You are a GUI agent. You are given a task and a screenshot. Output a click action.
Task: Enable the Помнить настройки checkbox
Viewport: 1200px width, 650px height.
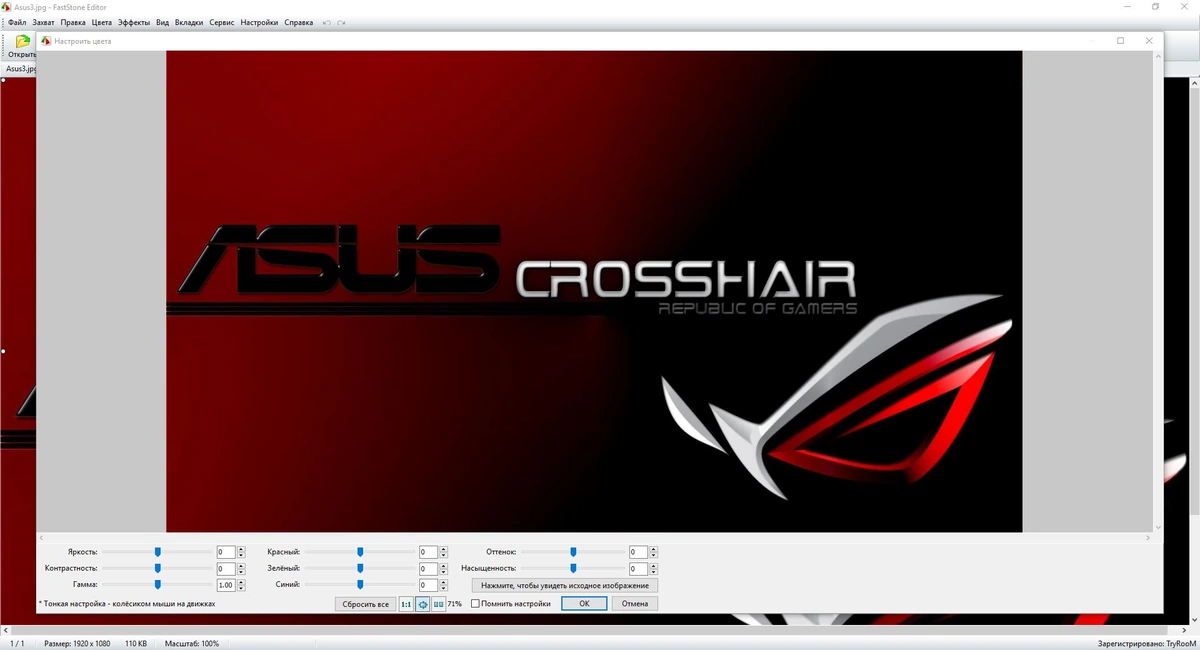(476, 604)
